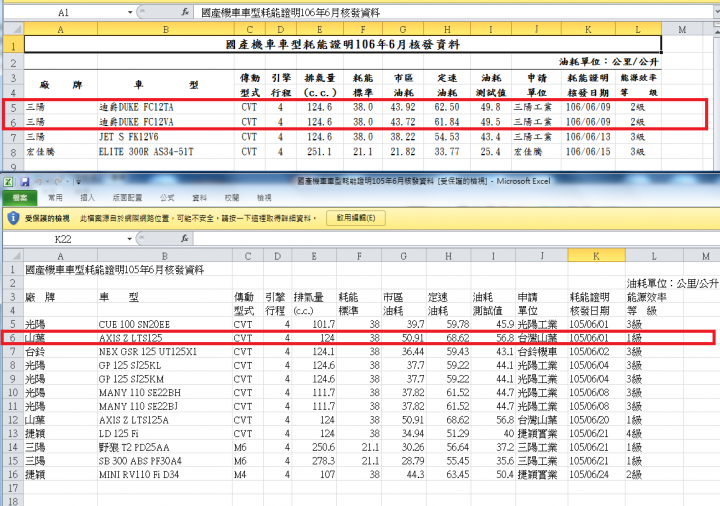
Task: Click cell SB 300 ABS PF30A4
Action: coord(165,461)
